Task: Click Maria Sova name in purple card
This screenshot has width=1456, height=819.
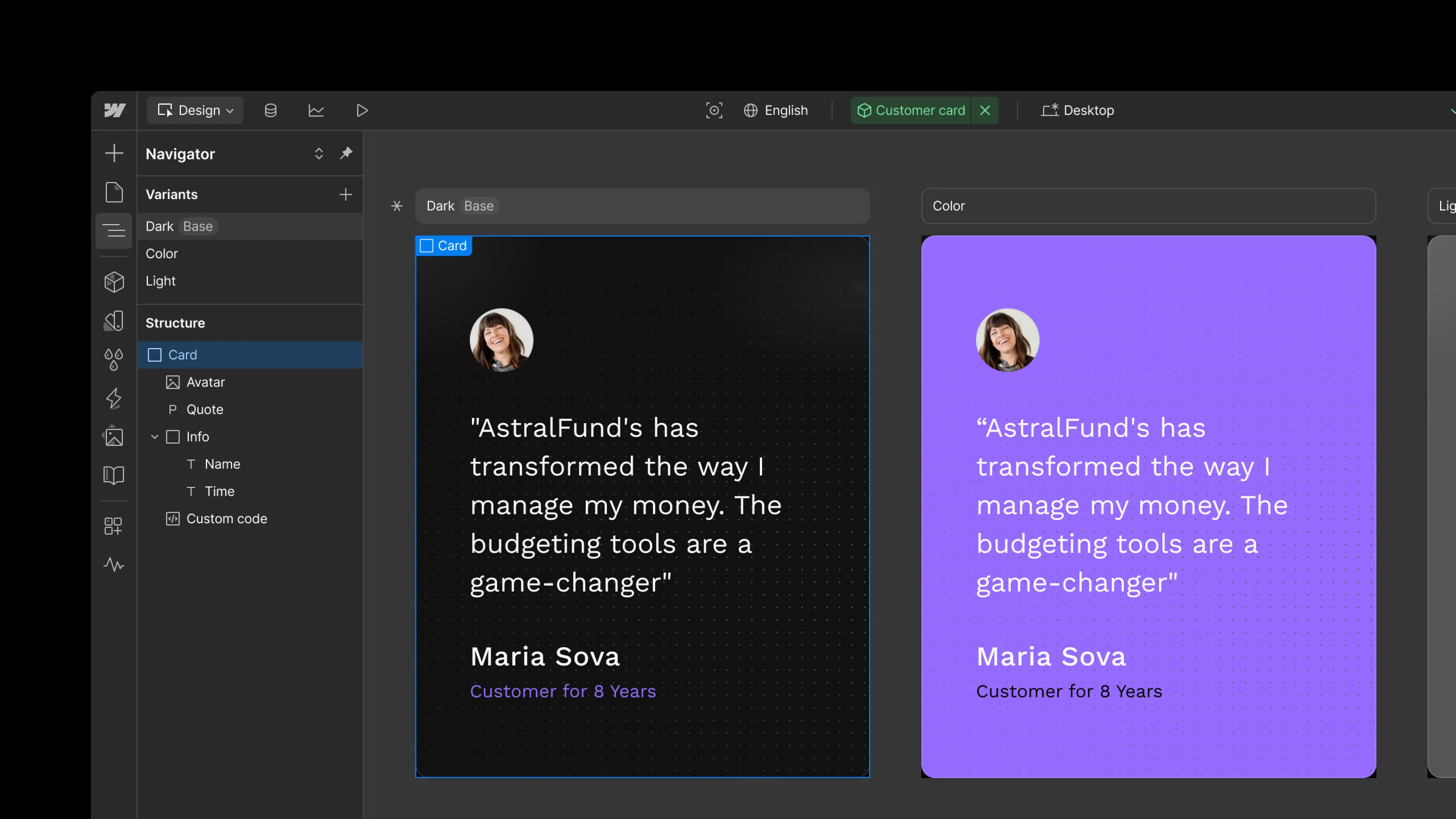Action: pos(1051,657)
